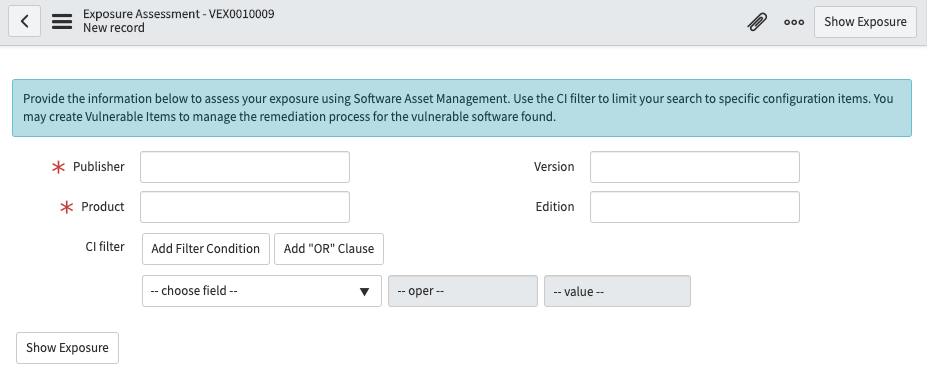Viewport: 927px width, 383px height.
Task: Click the blue informational message banner
Action: [x=462, y=108]
